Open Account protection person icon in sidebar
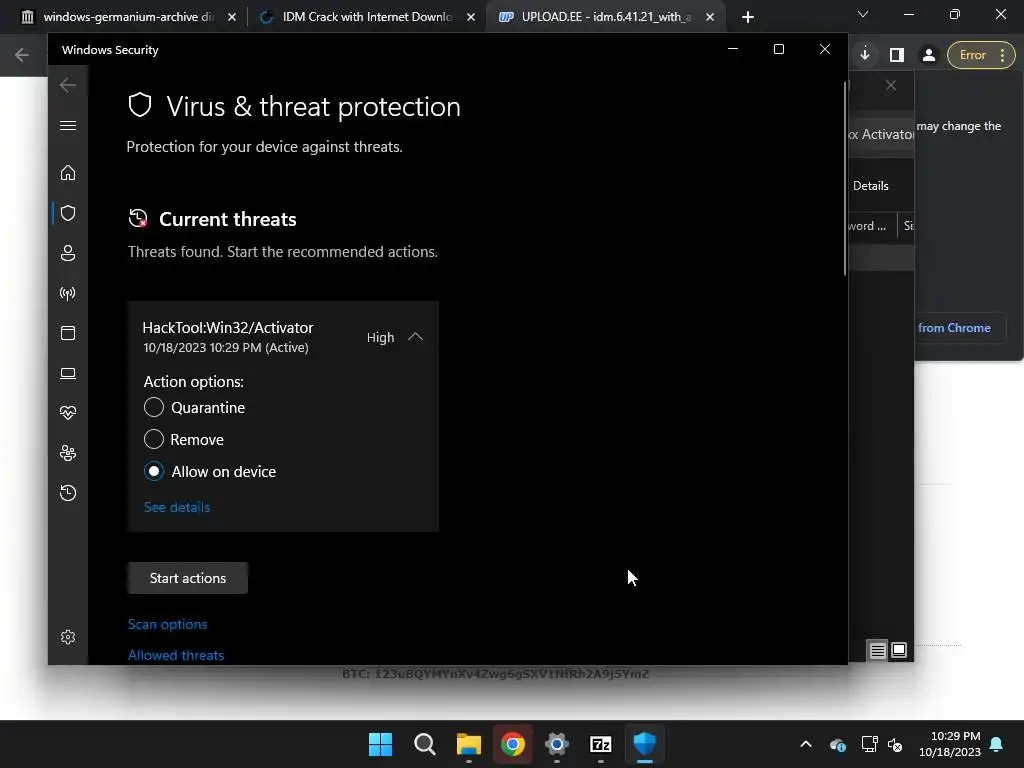This screenshot has width=1024, height=768. [68, 253]
